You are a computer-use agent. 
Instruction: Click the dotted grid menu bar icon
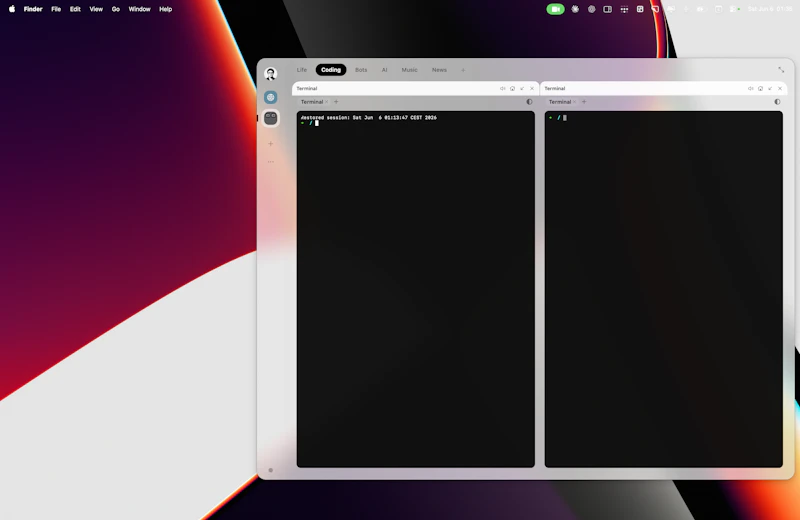[x=624, y=9]
